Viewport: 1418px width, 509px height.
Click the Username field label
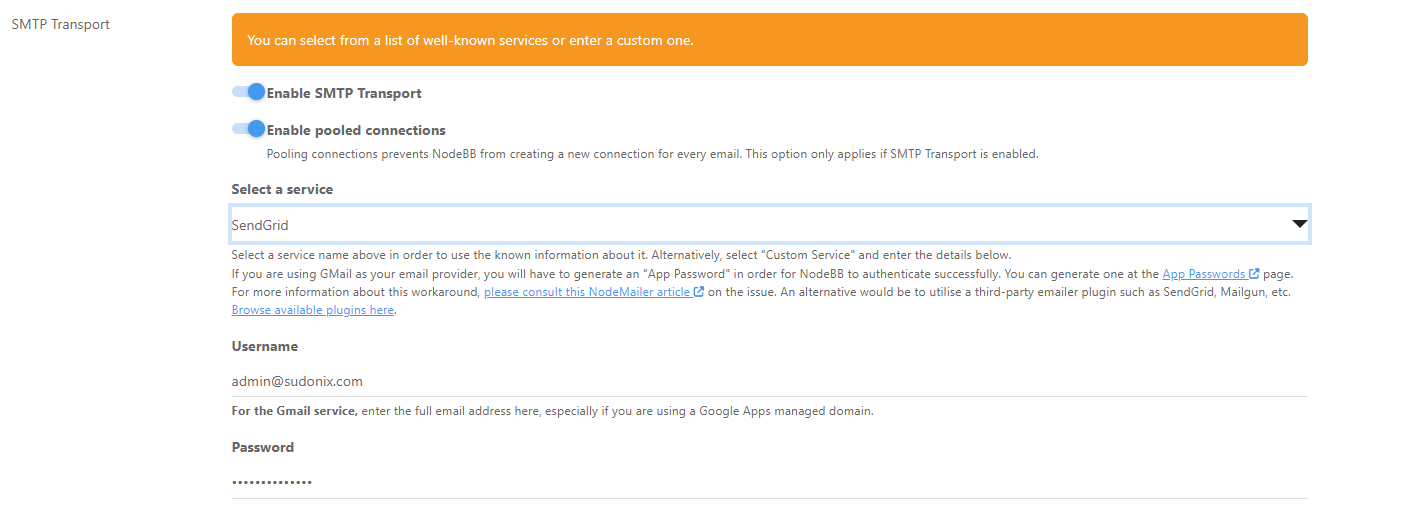[x=265, y=346]
